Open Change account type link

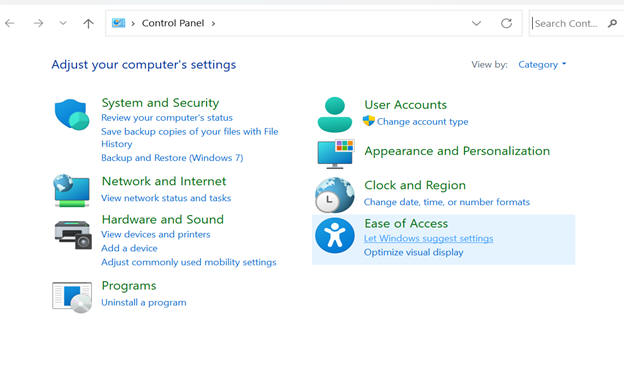coord(422,121)
